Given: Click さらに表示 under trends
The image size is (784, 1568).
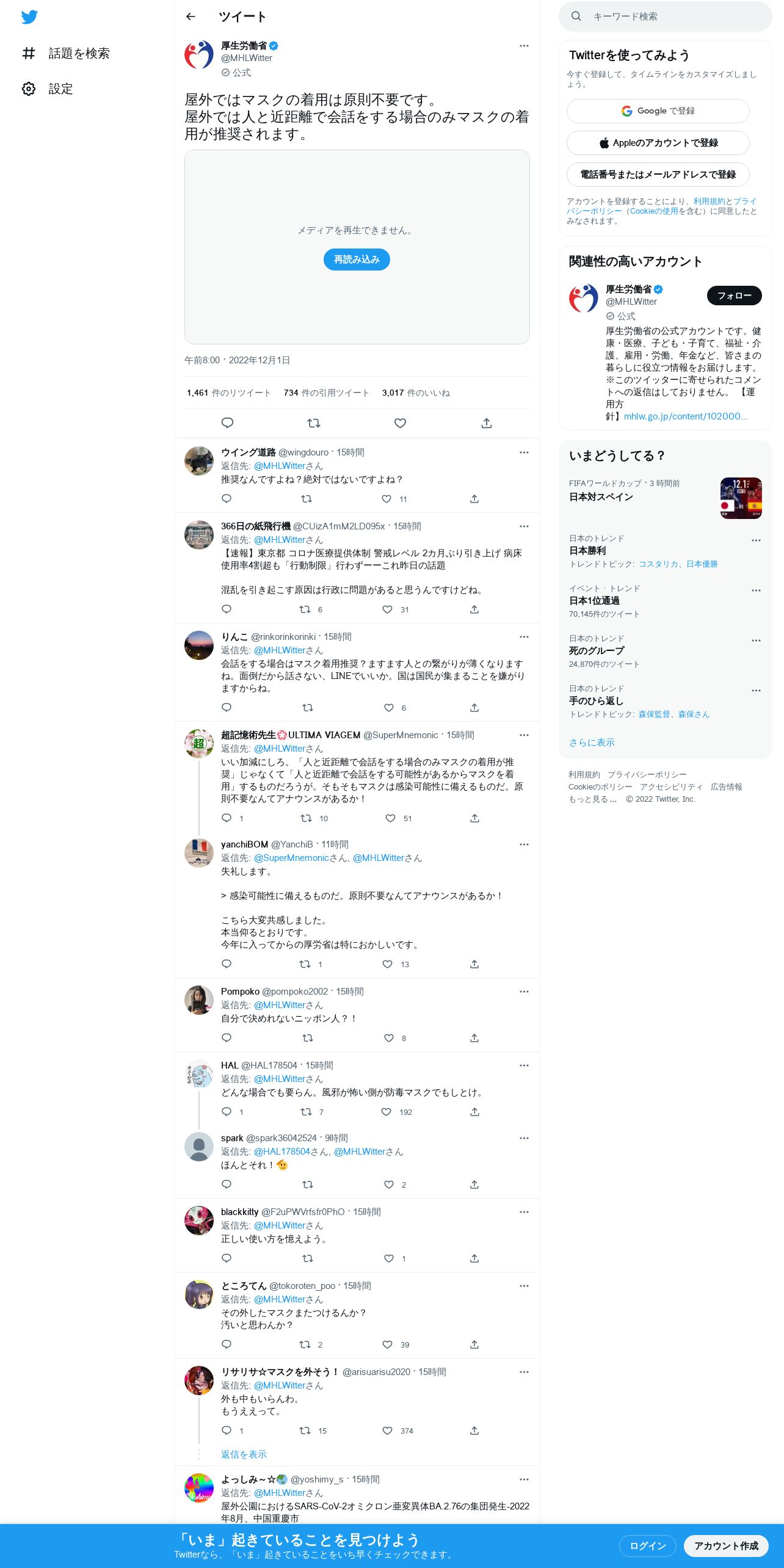Looking at the screenshot, I should (x=592, y=742).
